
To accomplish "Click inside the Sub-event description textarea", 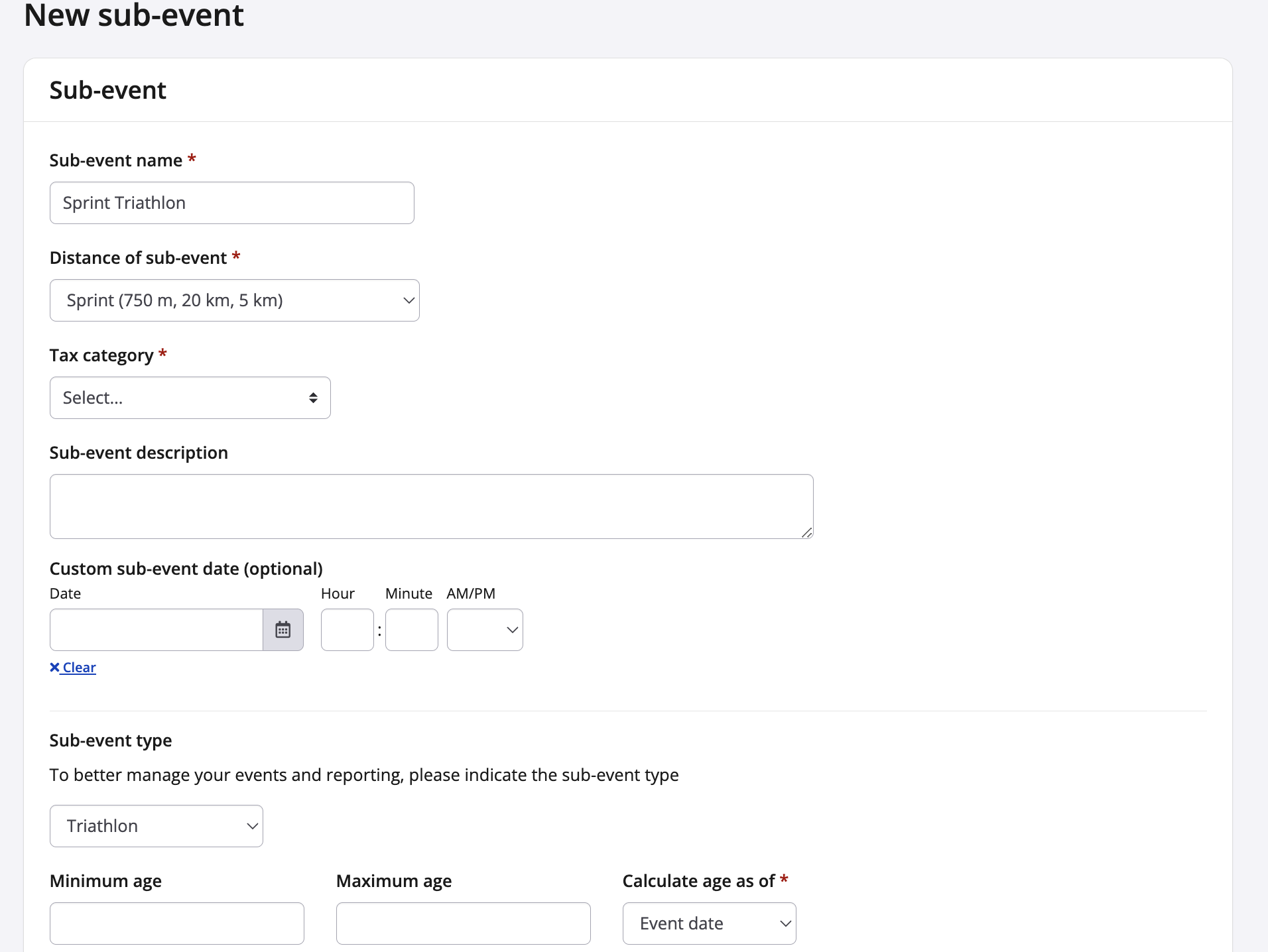I will (431, 506).
